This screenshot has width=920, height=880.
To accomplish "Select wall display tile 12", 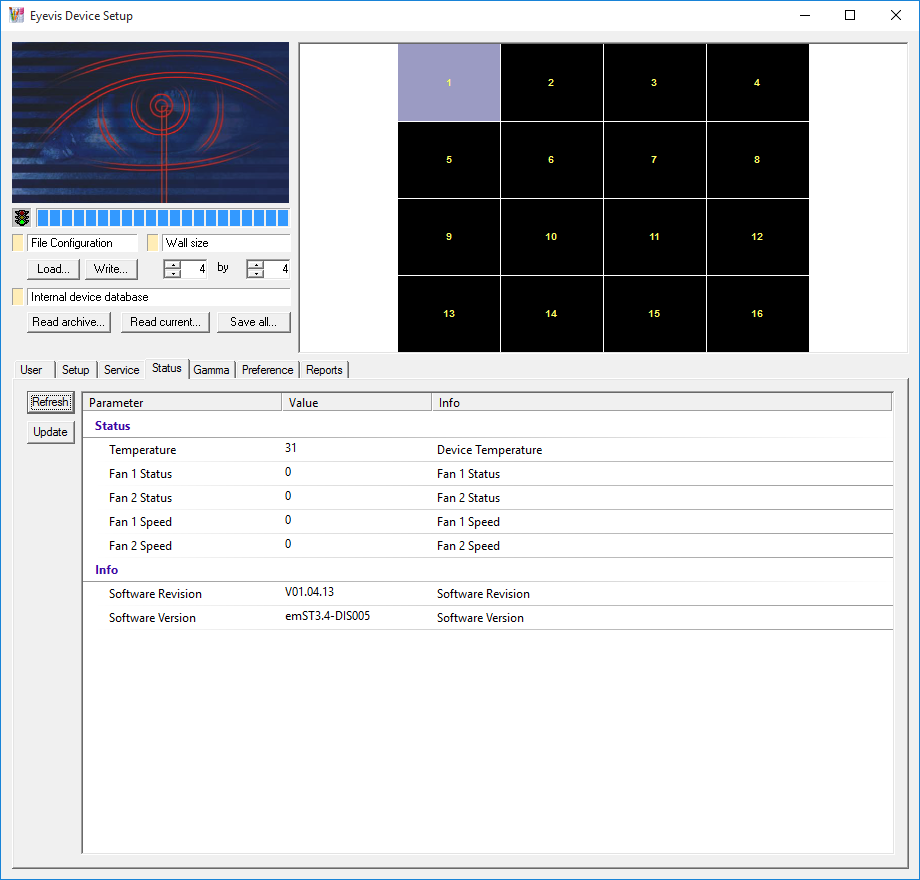I will click(x=757, y=237).
